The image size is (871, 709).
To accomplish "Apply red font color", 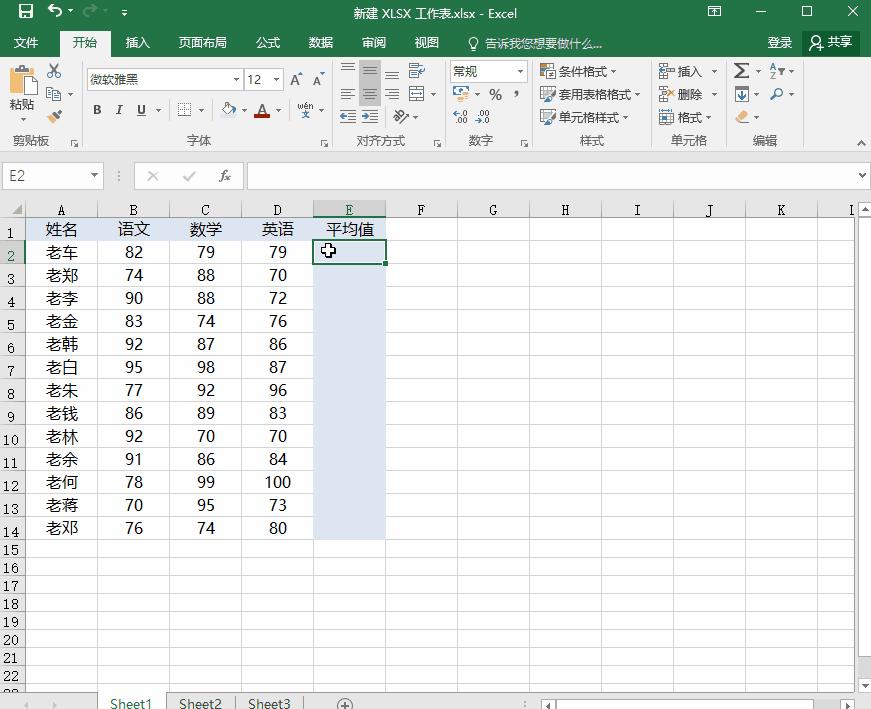I will tap(262, 110).
